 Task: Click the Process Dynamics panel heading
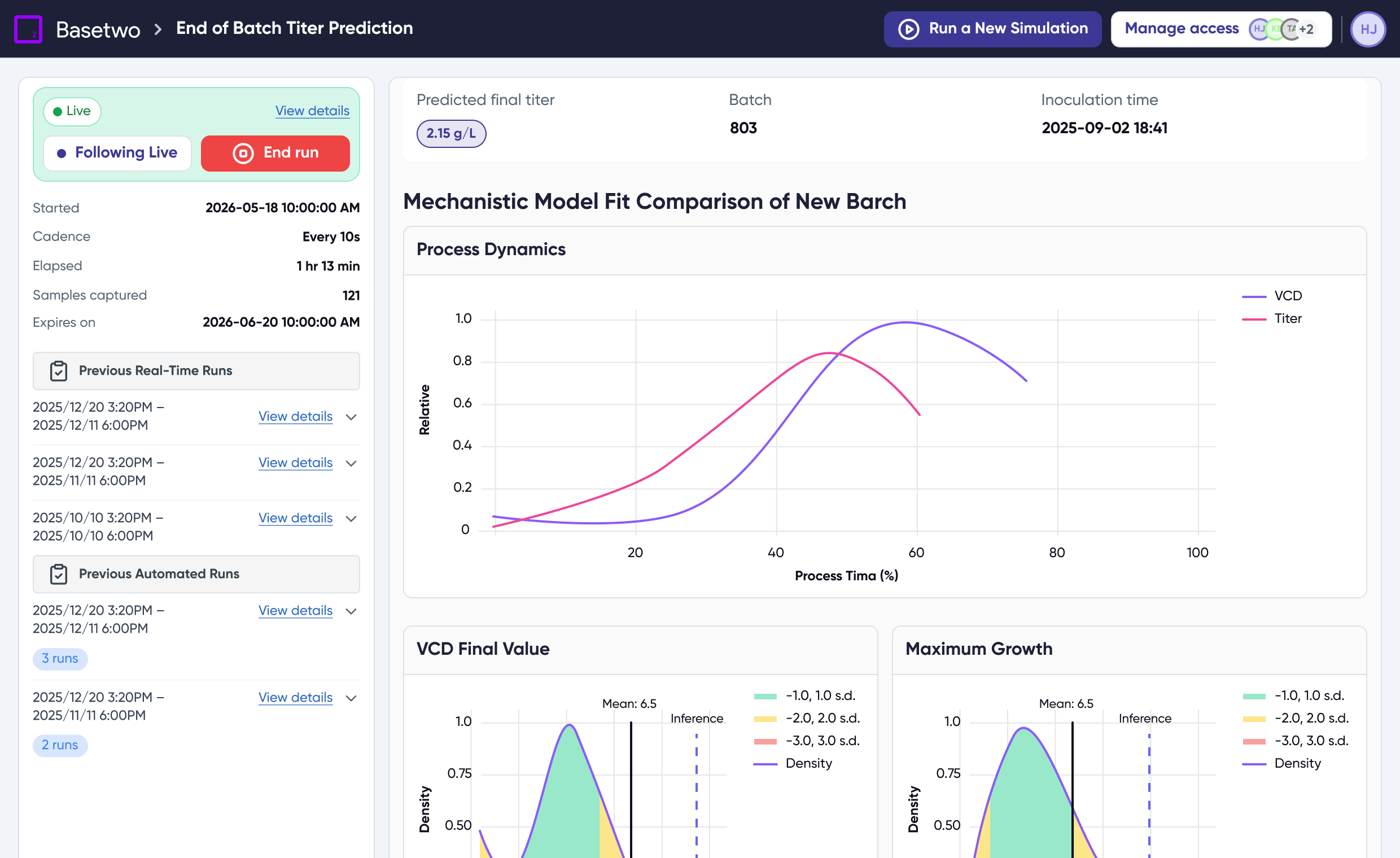click(491, 250)
